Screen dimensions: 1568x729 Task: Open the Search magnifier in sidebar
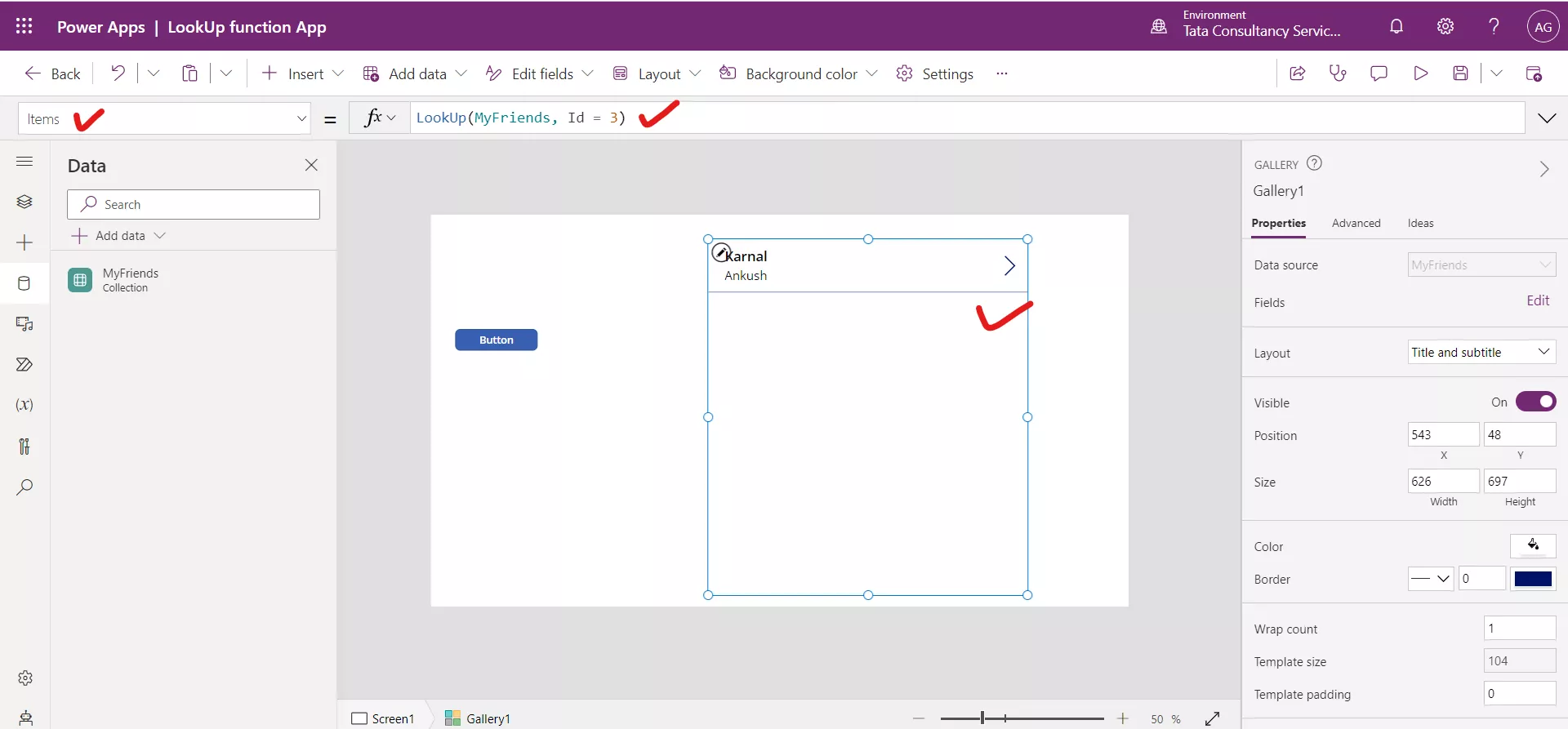tap(24, 487)
